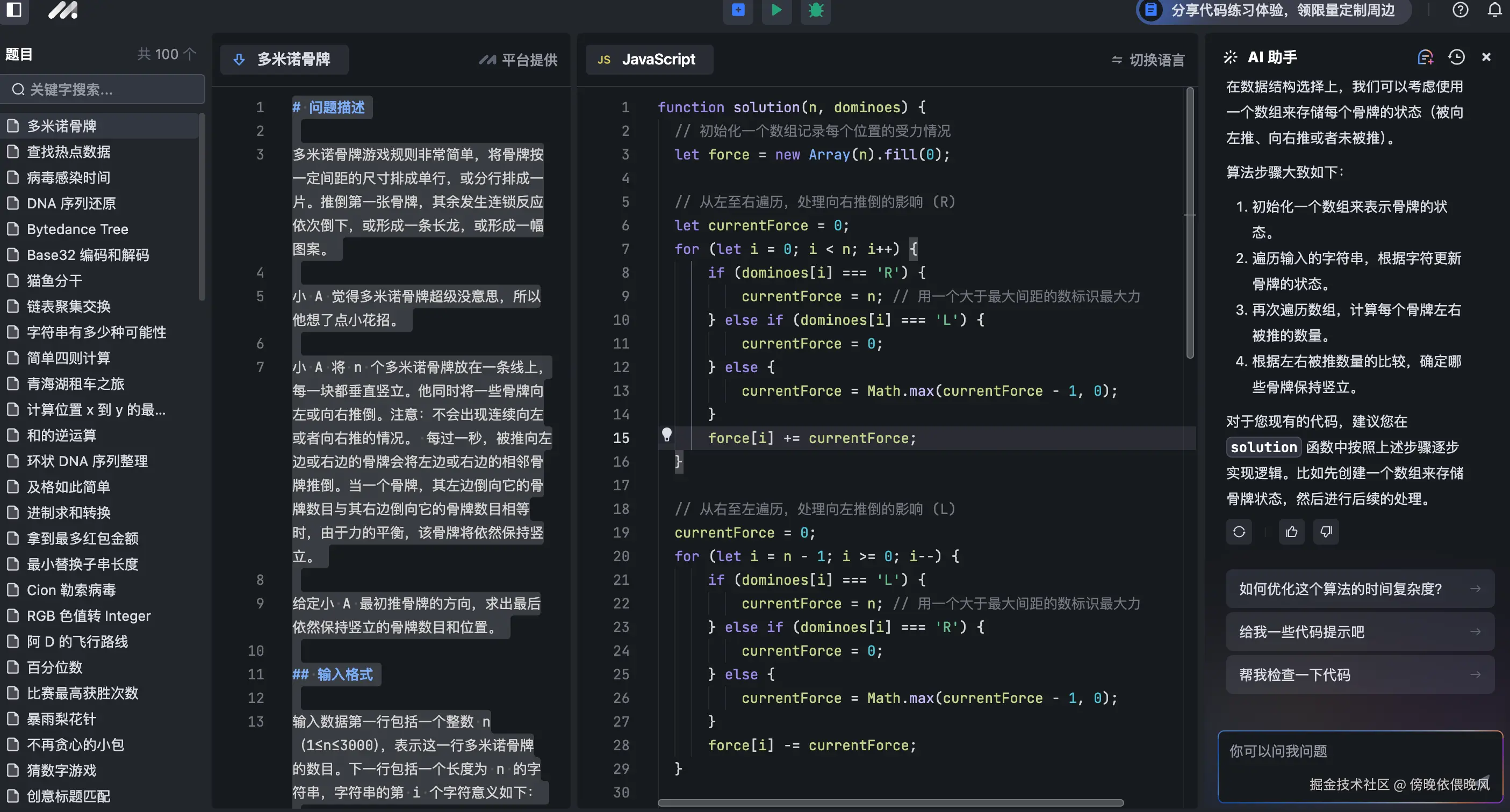
Task: Open the 切换语言 language switcher
Action: 1148,60
